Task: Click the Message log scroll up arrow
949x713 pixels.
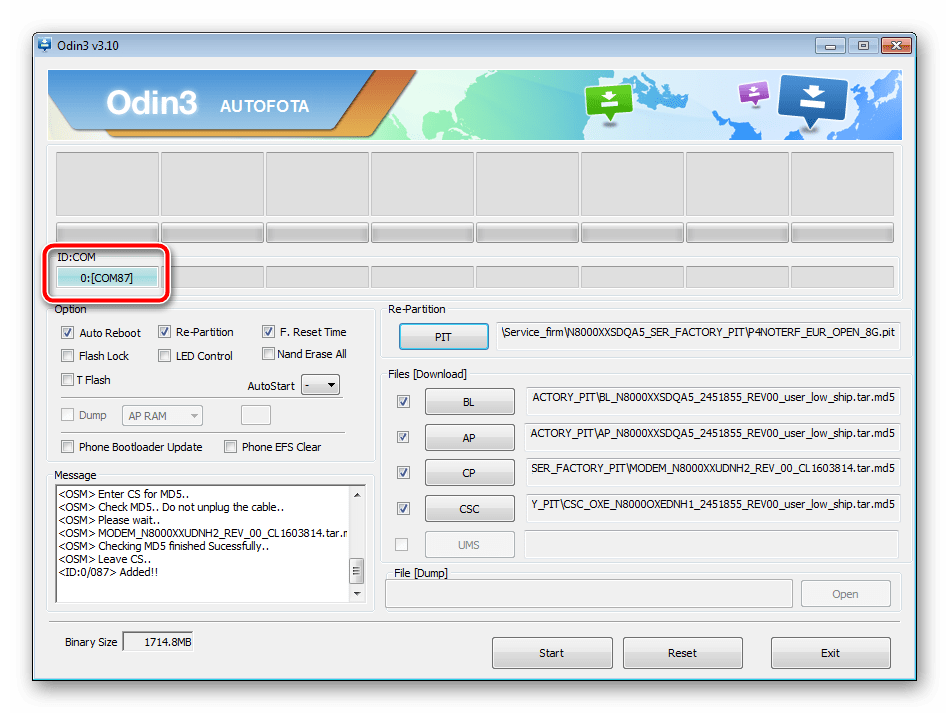Action: point(357,494)
